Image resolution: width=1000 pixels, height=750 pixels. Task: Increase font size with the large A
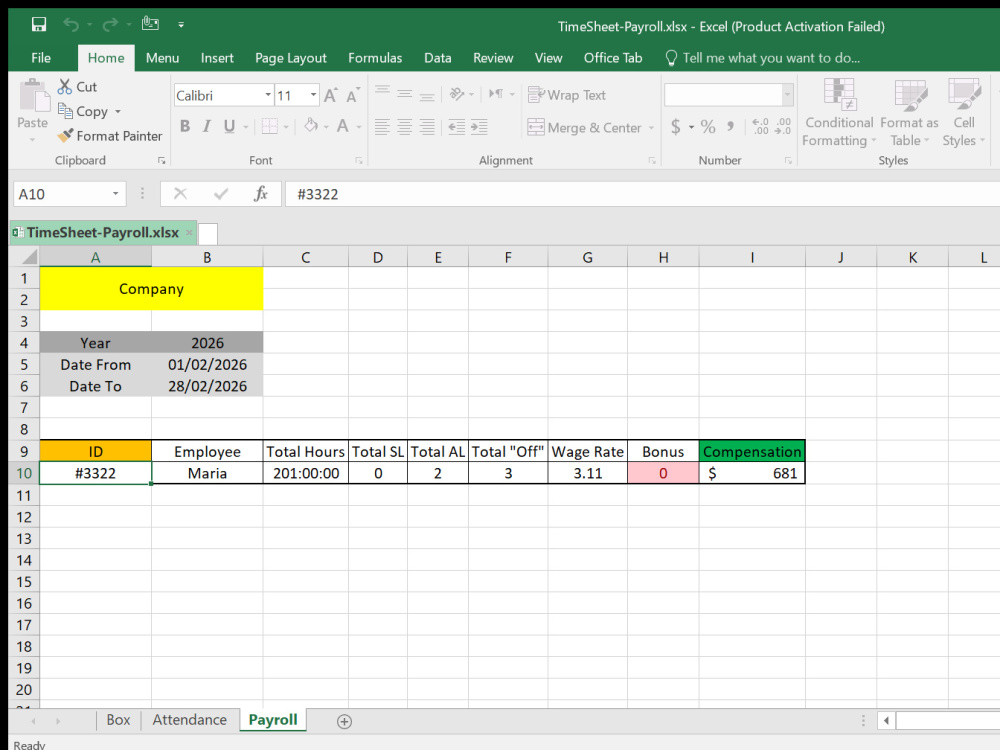tap(330, 95)
